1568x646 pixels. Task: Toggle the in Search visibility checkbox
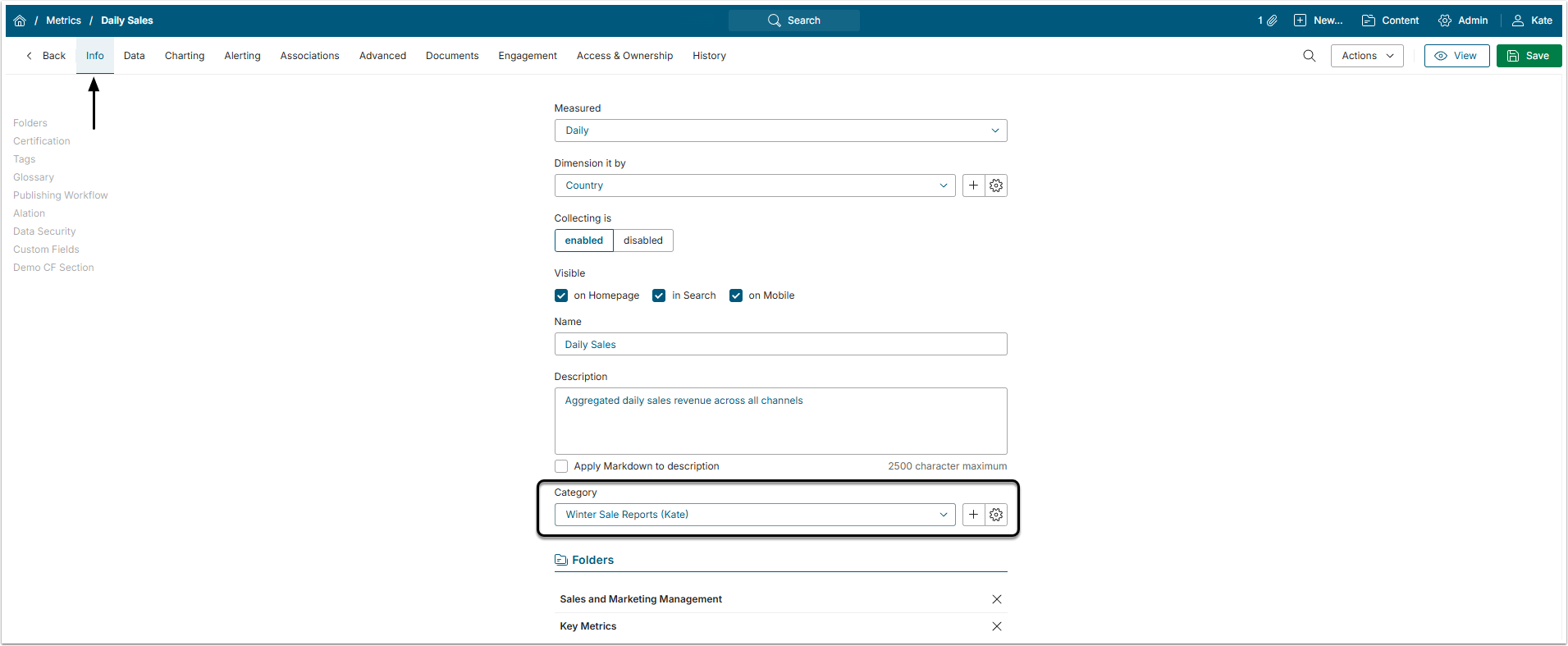point(659,296)
